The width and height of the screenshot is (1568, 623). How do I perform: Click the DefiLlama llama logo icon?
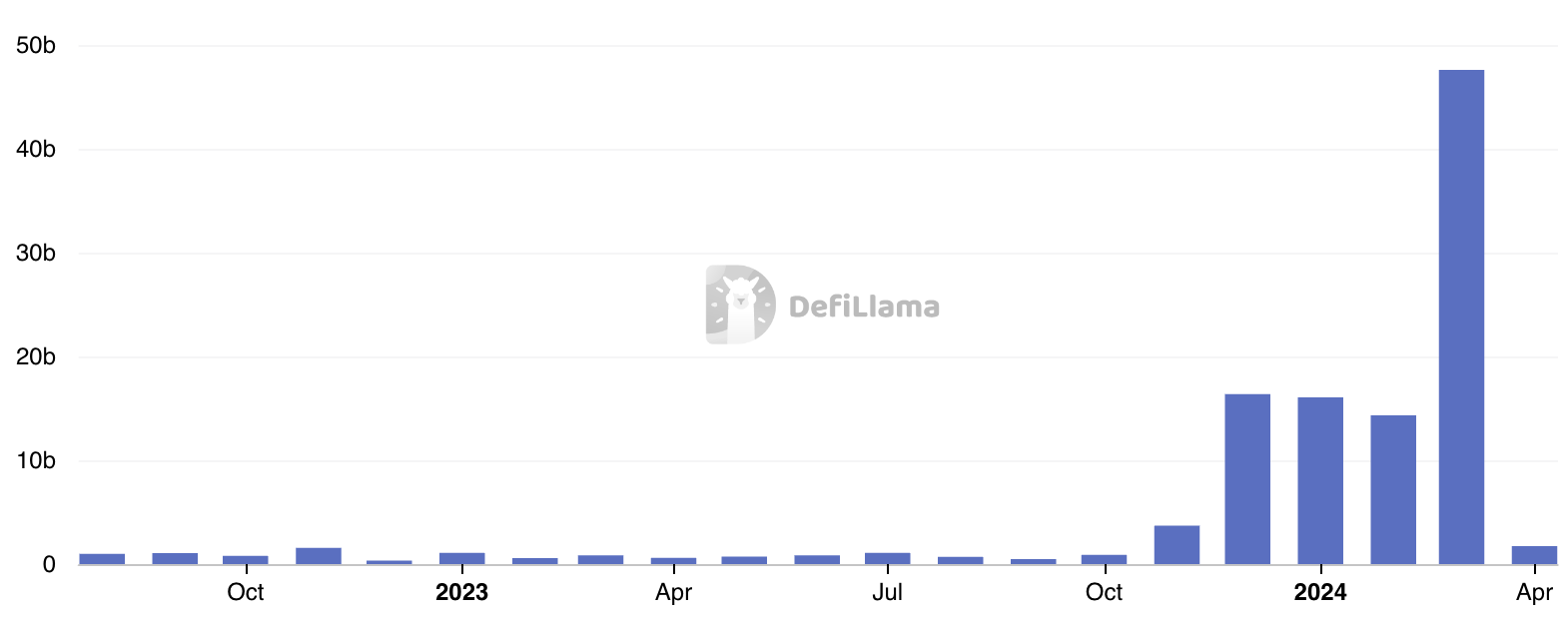click(740, 305)
